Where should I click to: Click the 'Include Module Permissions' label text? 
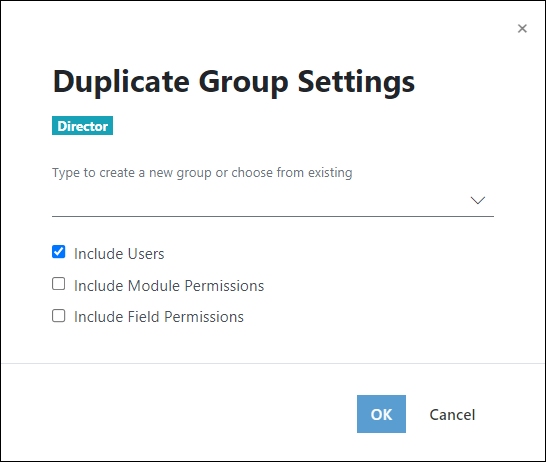pyautogui.click(x=169, y=286)
